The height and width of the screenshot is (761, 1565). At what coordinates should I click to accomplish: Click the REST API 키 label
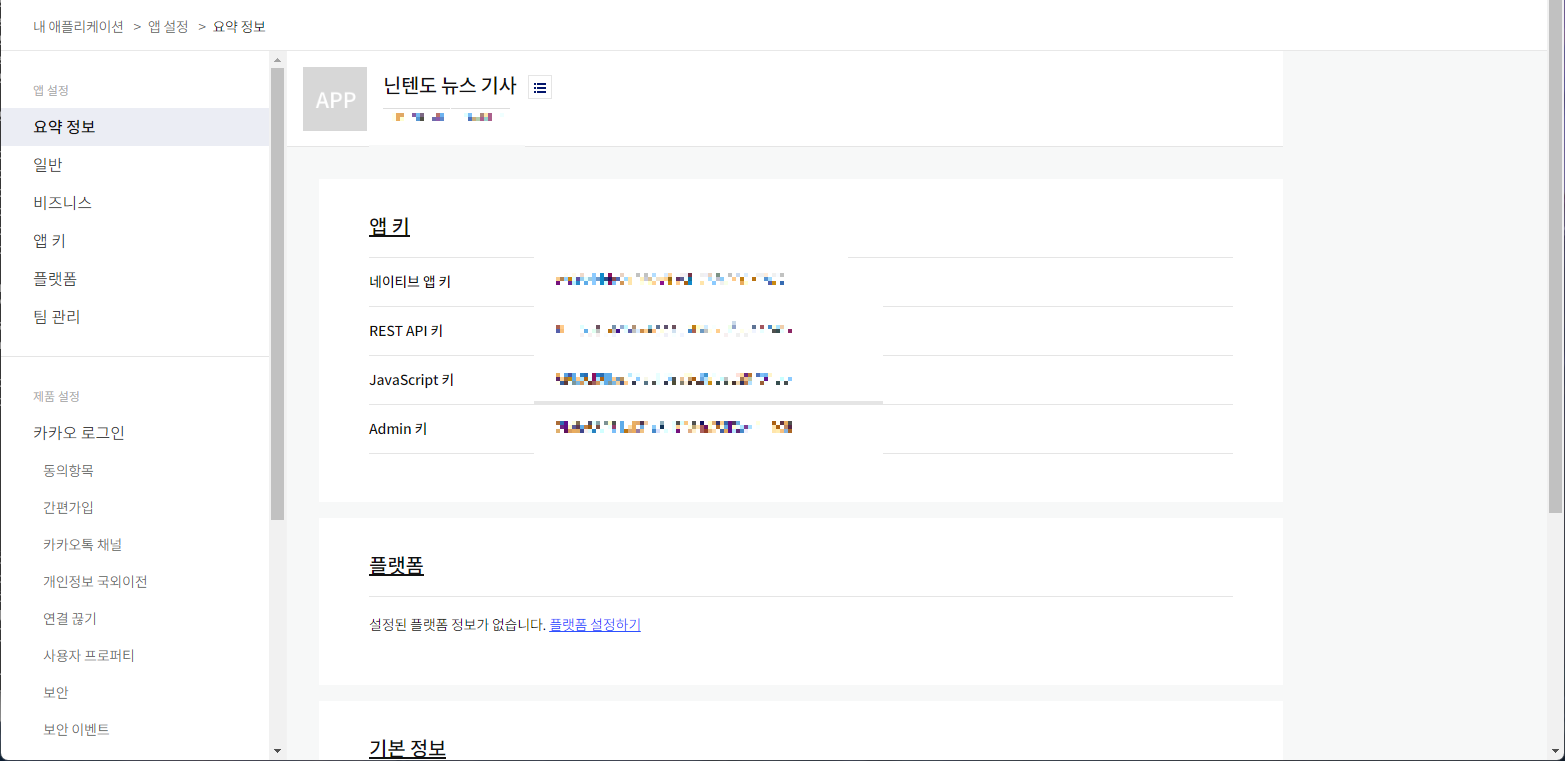[x=406, y=331]
